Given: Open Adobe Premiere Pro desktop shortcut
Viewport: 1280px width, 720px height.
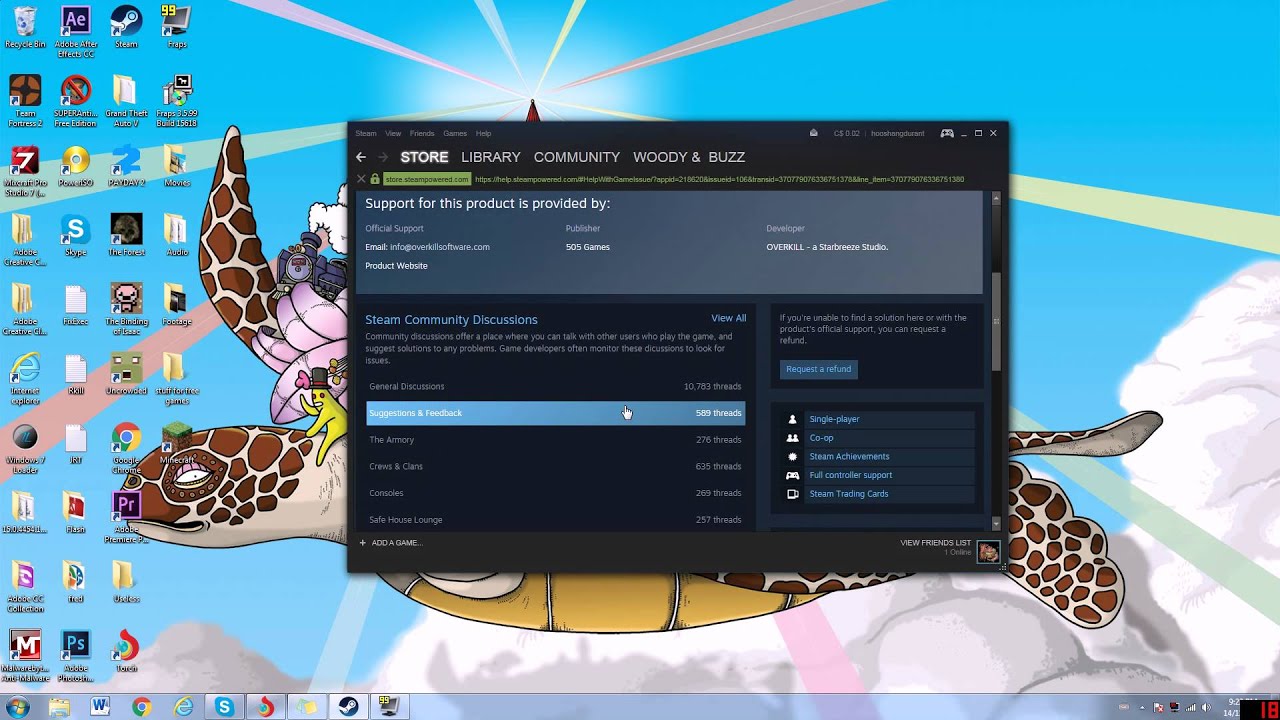Looking at the screenshot, I should (x=126, y=517).
